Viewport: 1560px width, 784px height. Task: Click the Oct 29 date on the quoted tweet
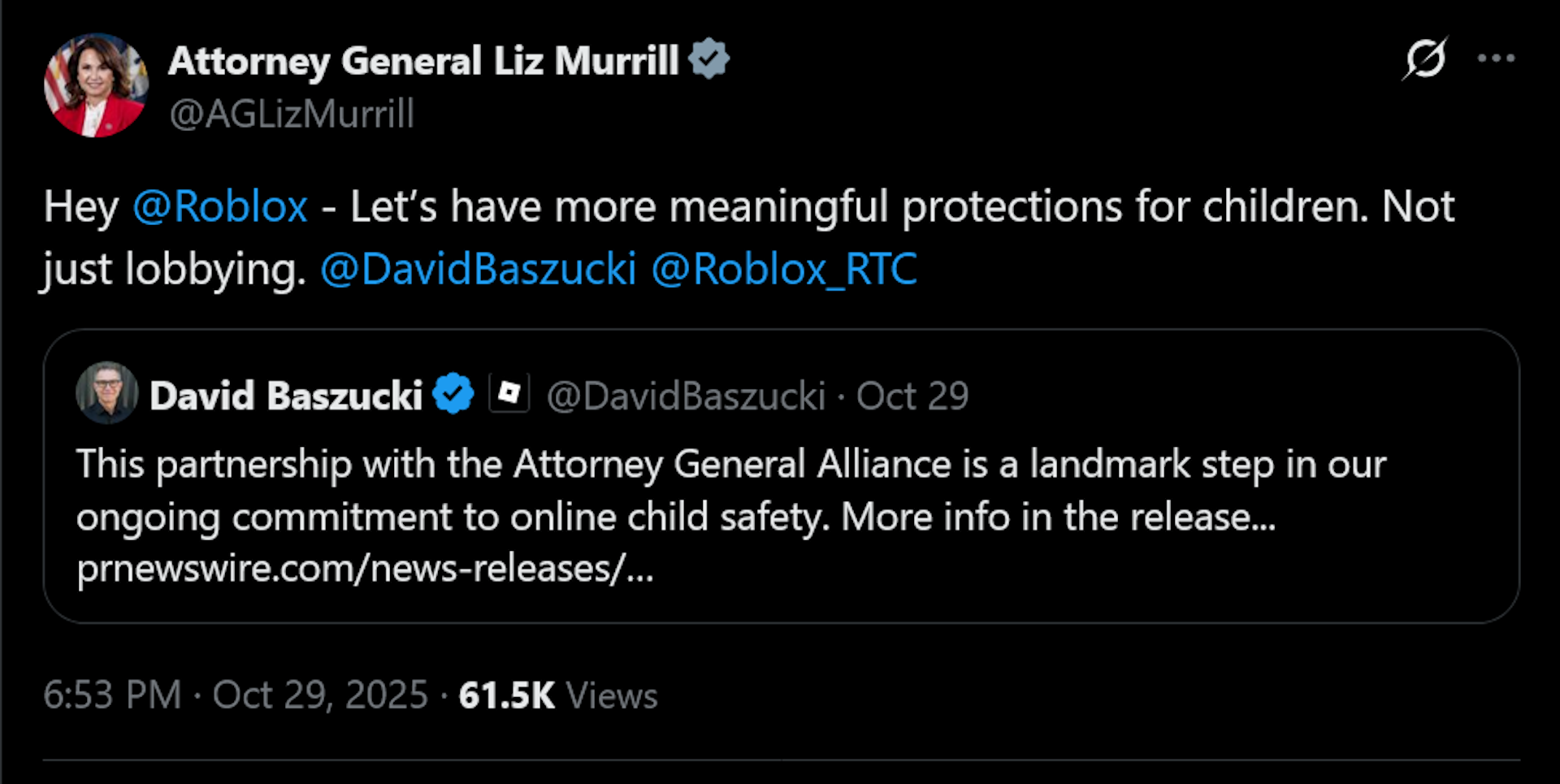click(912, 395)
